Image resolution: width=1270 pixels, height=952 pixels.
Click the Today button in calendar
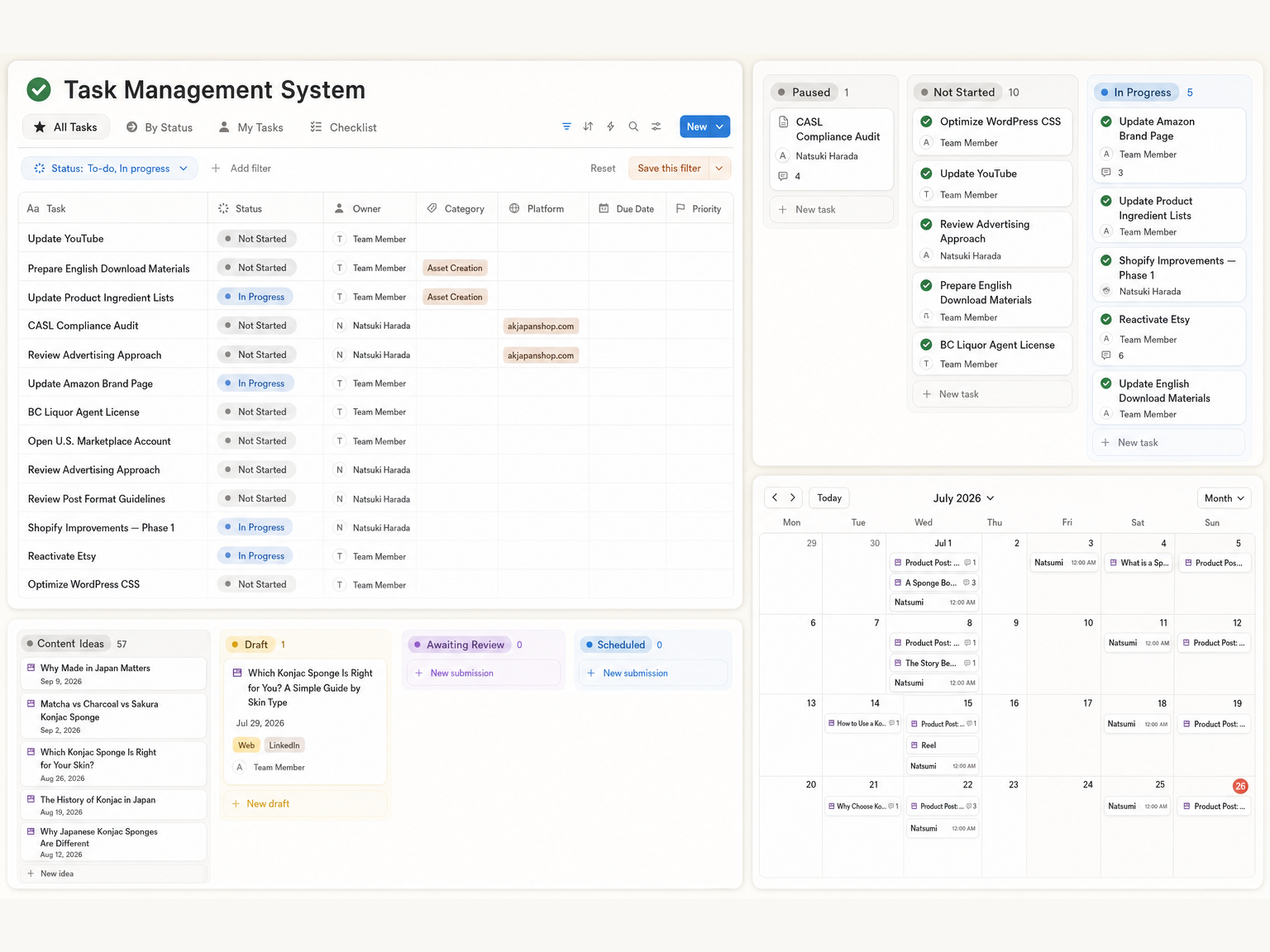(829, 497)
